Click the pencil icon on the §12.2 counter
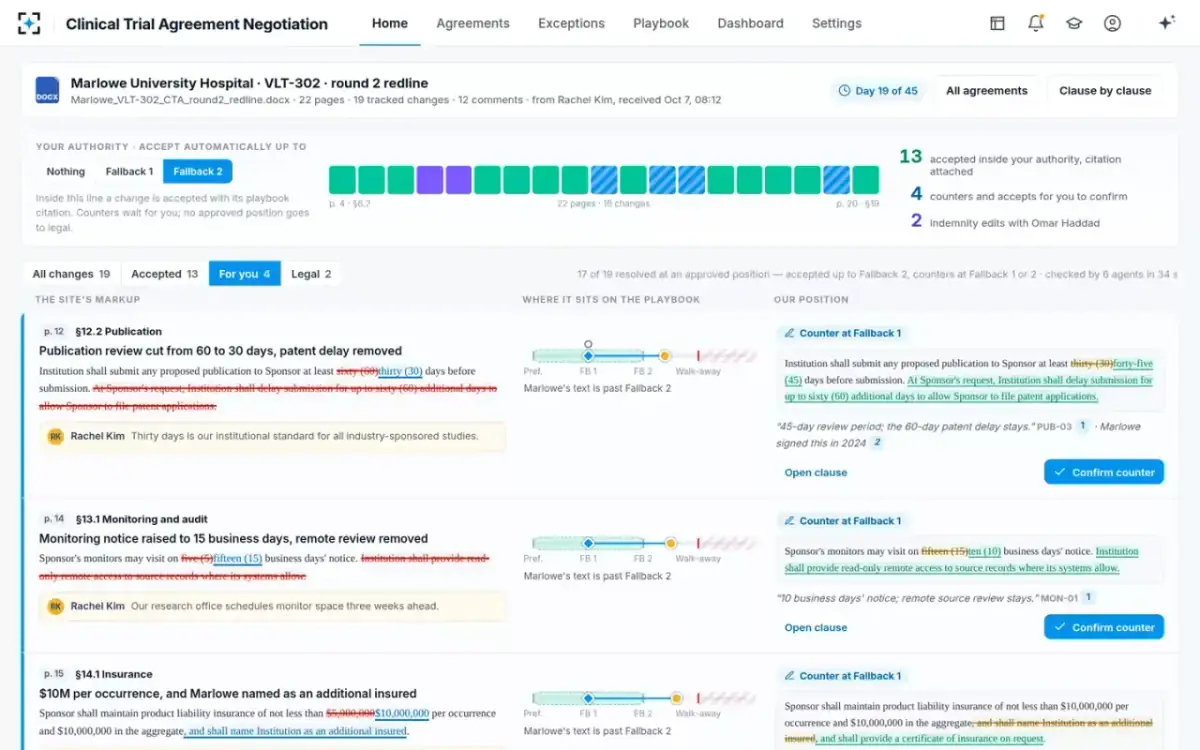1200x750 pixels. point(789,333)
